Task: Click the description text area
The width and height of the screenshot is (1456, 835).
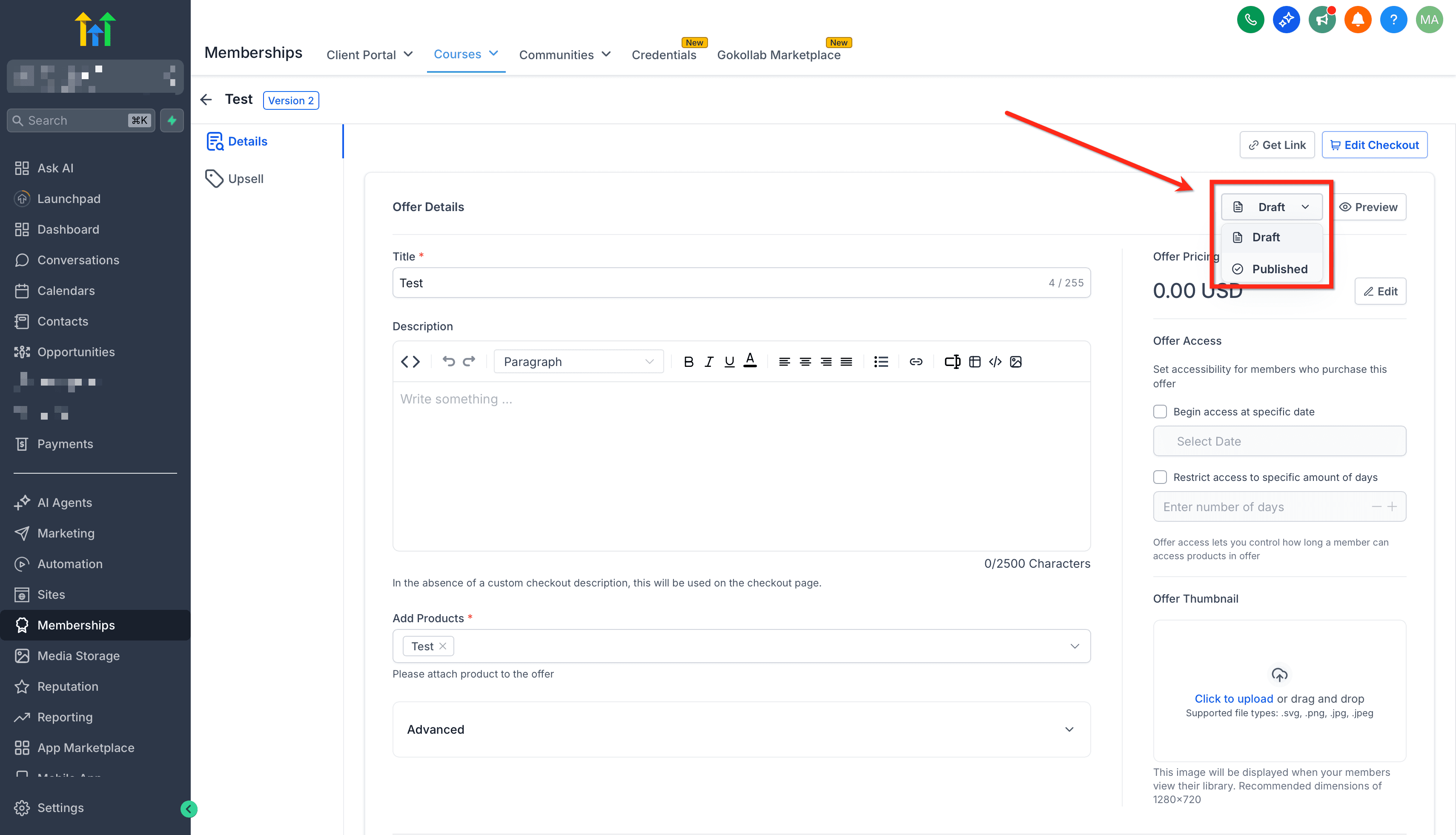Action: click(741, 466)
